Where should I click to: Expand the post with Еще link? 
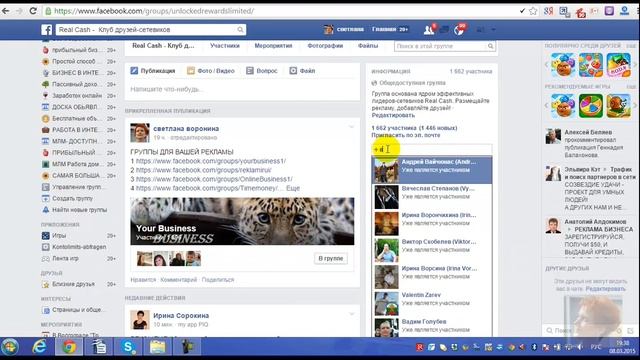point(293,188)
